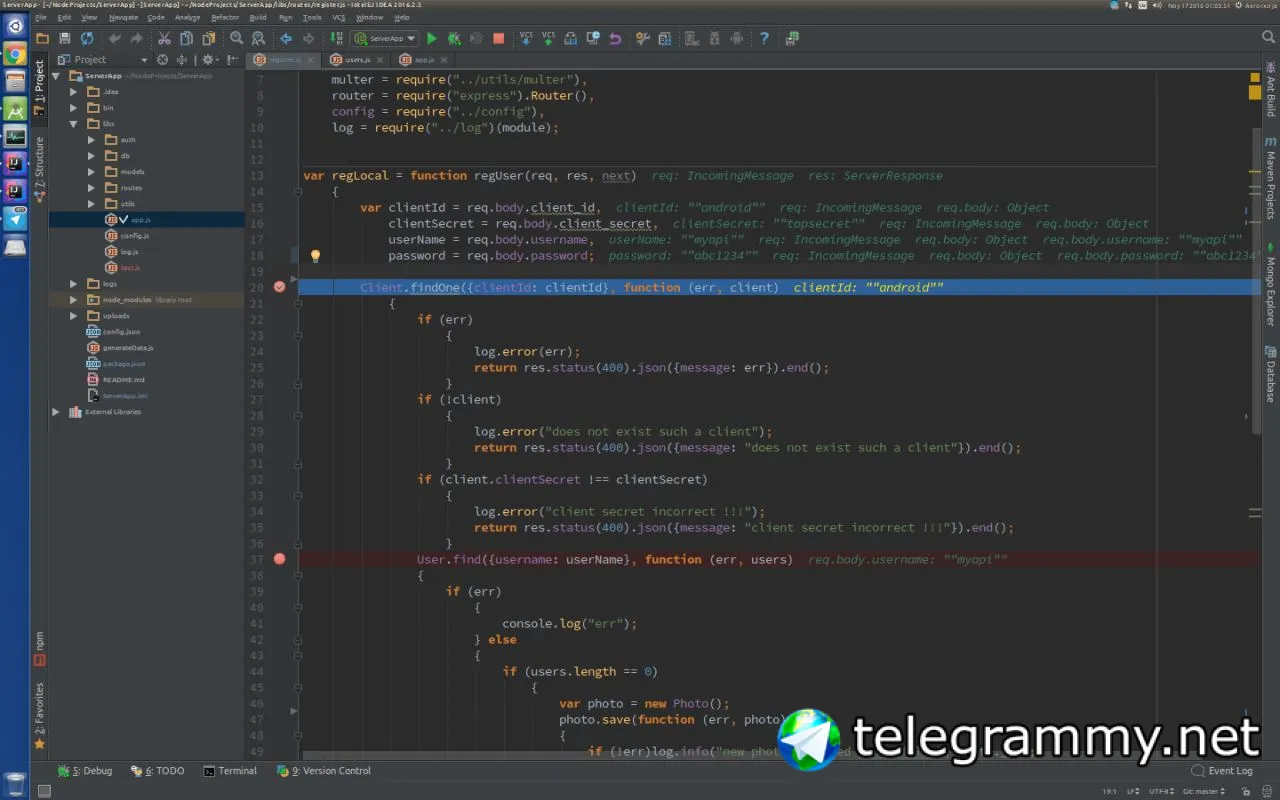The height and width of the screenshot is (800, 1280).
Task: Save all files using the floppy icon
Action: click(65, 39)
